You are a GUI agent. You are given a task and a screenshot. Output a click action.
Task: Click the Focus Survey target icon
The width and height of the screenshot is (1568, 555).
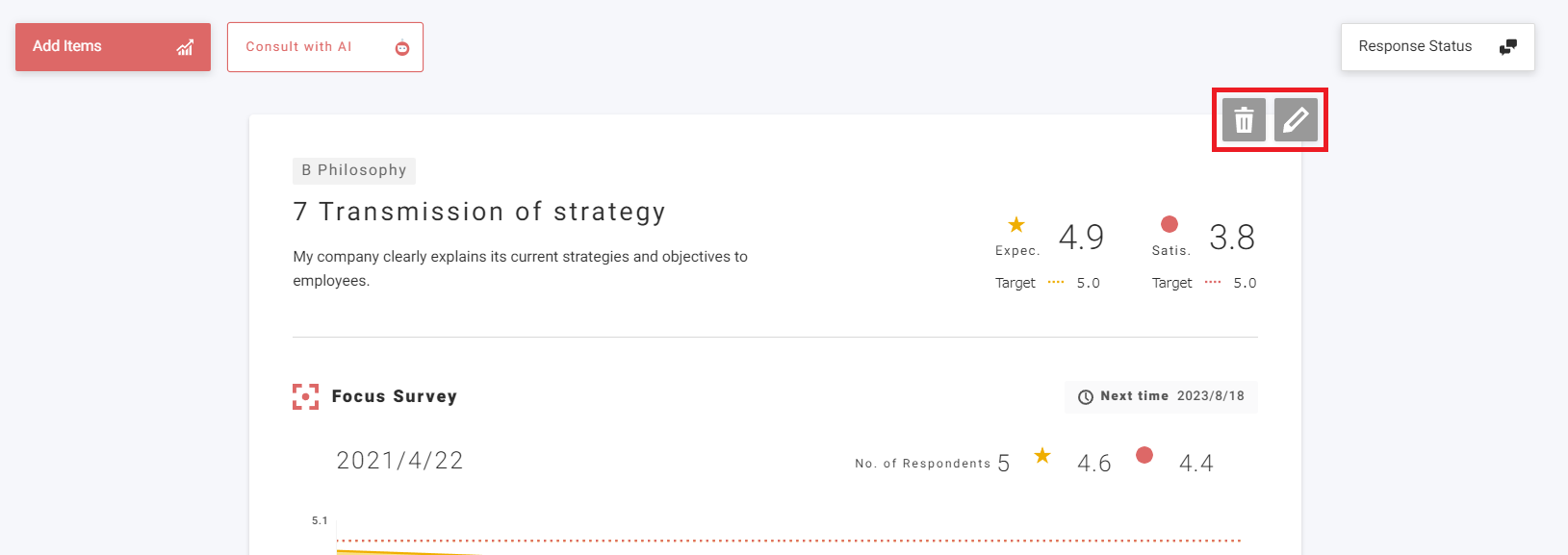(x=305, y=396)
